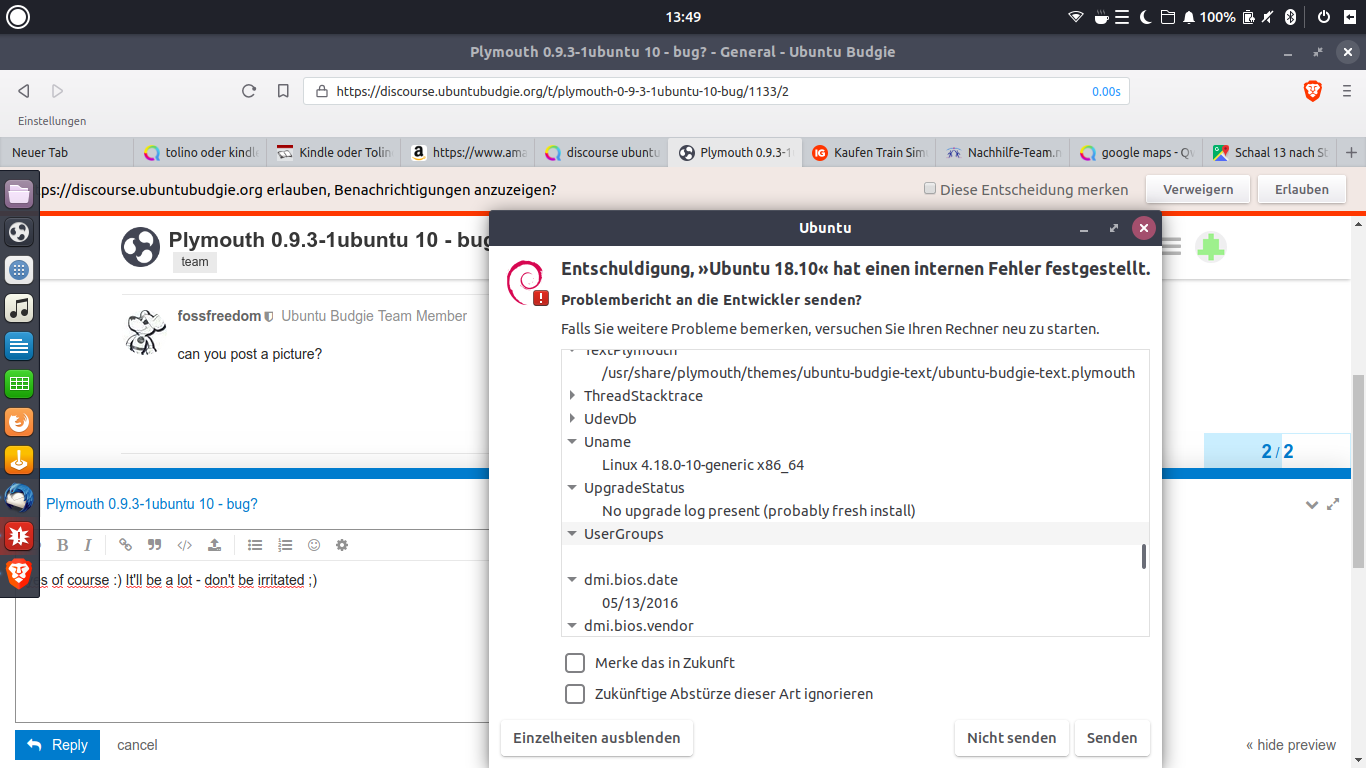Click the blockquote icon in editor toolbar

(154, 545)
